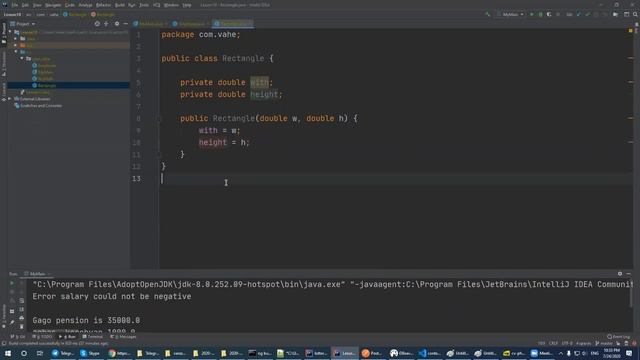
Task: Click the Rerun green arrow in Run panel
Action: click(12, 283)
